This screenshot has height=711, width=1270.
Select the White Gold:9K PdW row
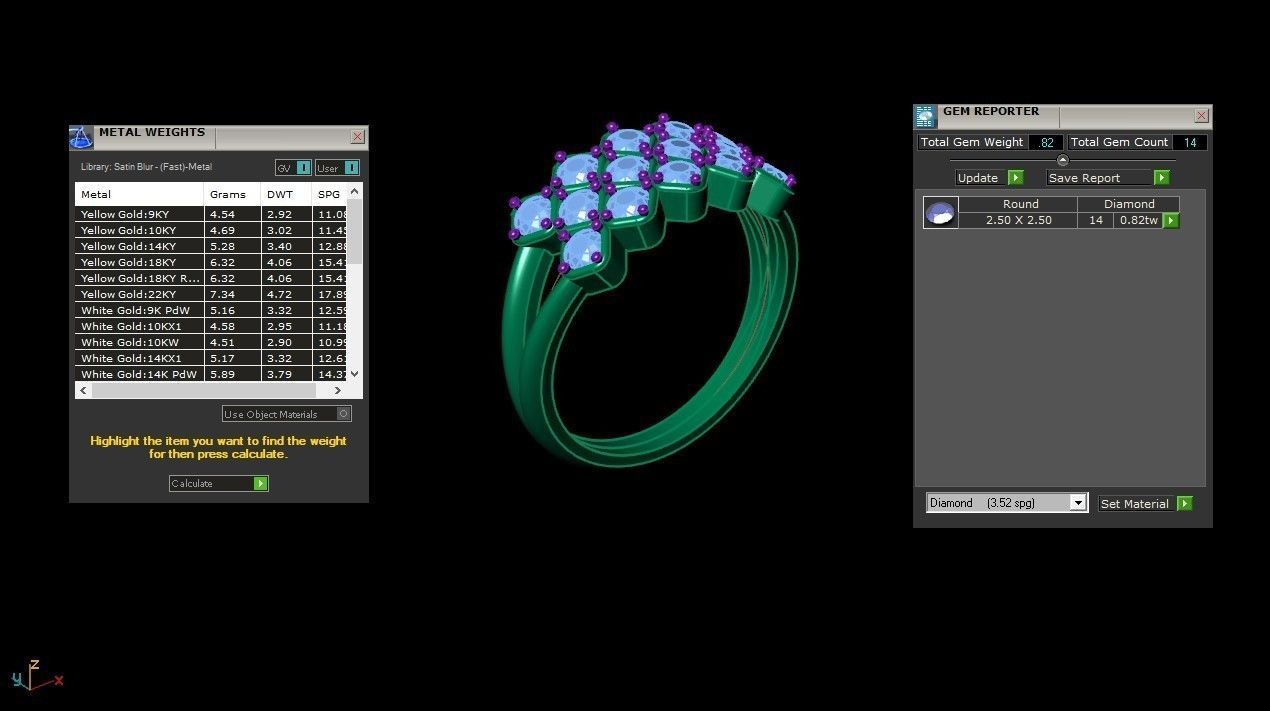(212, 310)
